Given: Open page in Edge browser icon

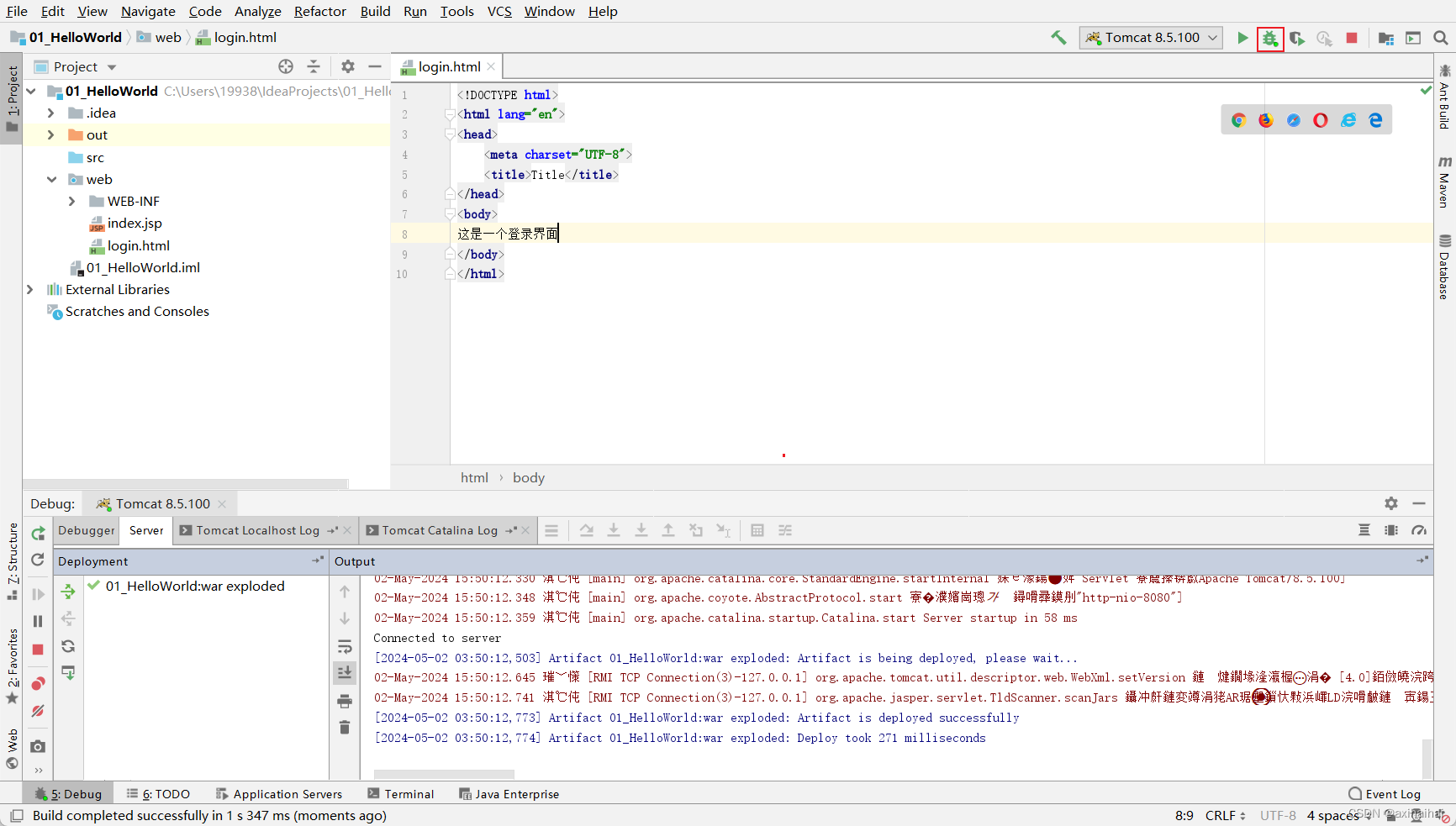Looking at the screenshot, I should pyautogui.click(x=1375, y=120).
